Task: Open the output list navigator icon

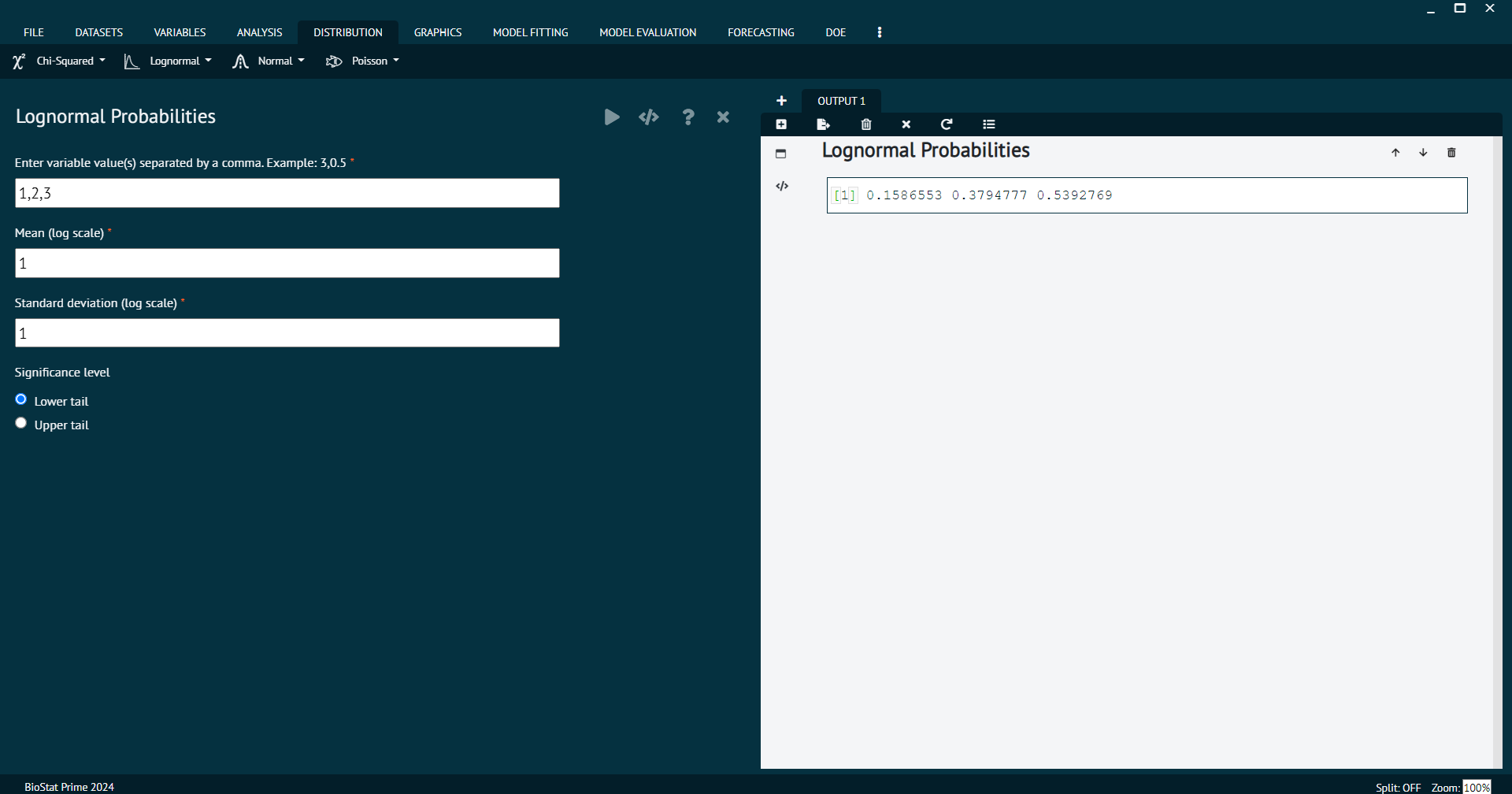Action: click(989, 124)
